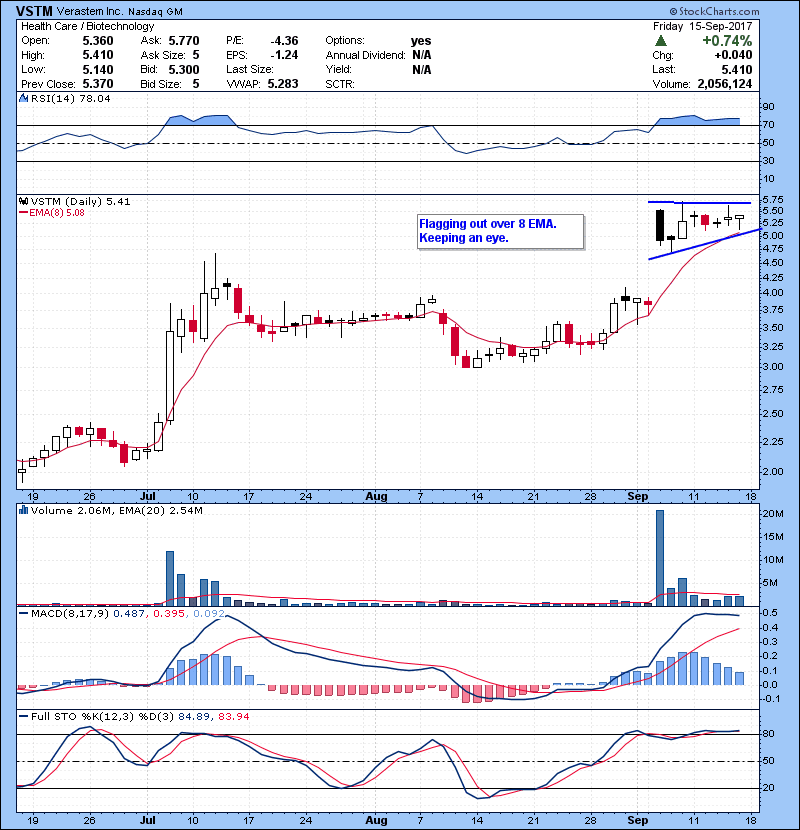Click the tallest volume bar in September
This screenshot has height=830, width=800.
click(660, 558)
